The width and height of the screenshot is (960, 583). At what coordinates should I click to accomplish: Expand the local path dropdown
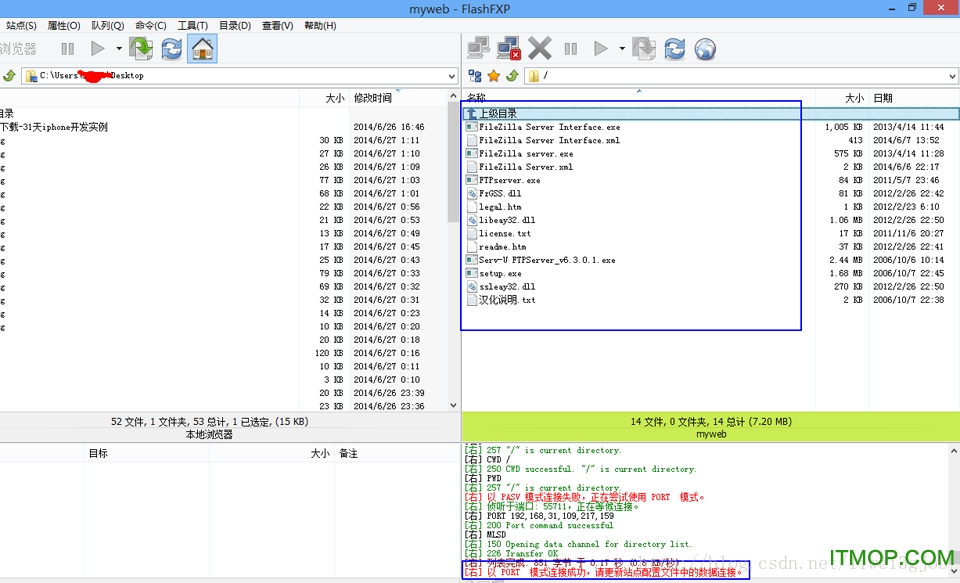451,76
